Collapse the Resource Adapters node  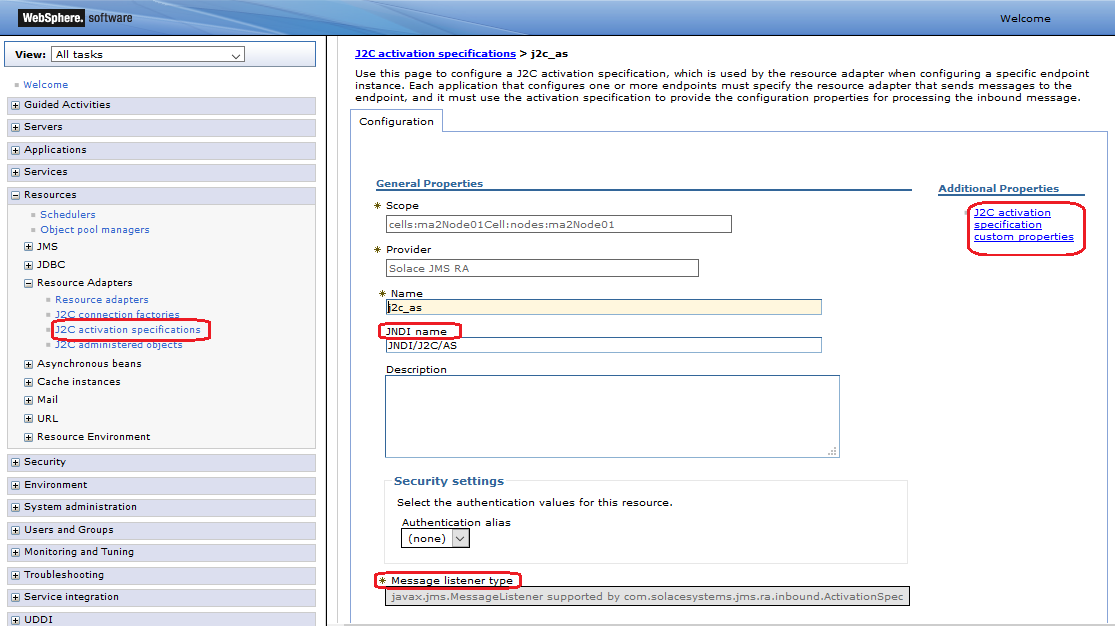tap(29, 283)
